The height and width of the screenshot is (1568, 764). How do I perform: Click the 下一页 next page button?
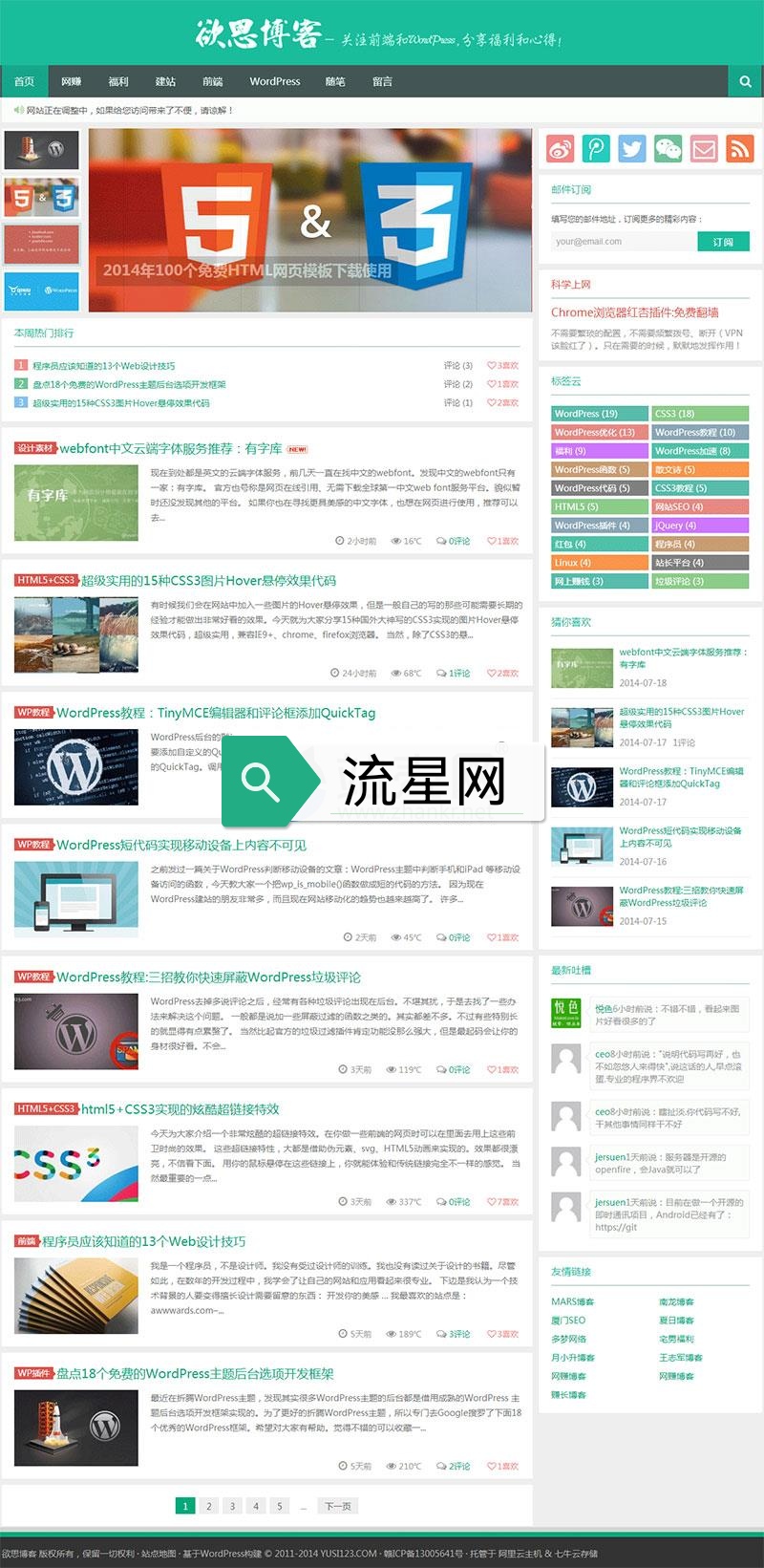(x=338, y=1506)
